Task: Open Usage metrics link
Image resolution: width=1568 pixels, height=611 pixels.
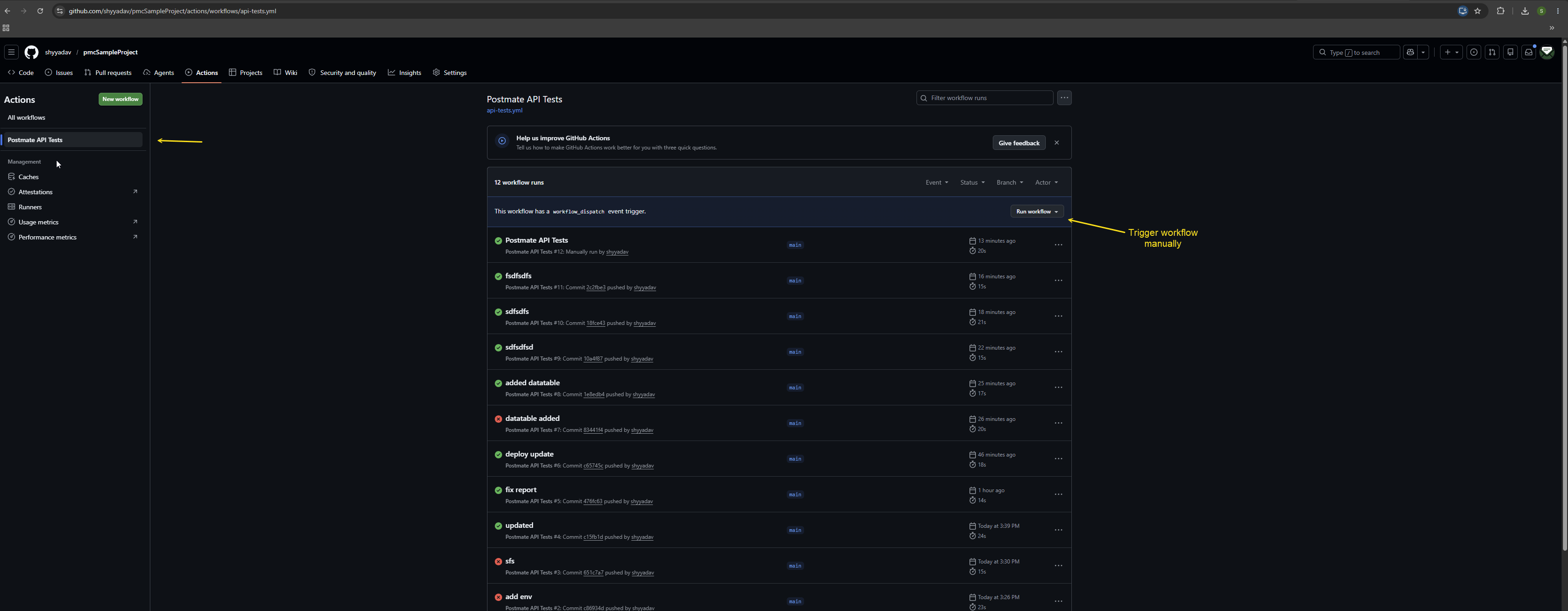Action: [73, 222]
